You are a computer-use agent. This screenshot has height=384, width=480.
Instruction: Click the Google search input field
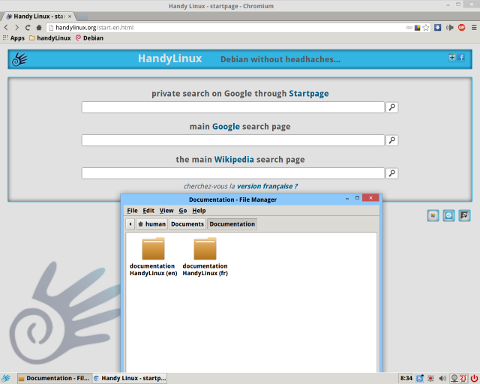[233, 140]
